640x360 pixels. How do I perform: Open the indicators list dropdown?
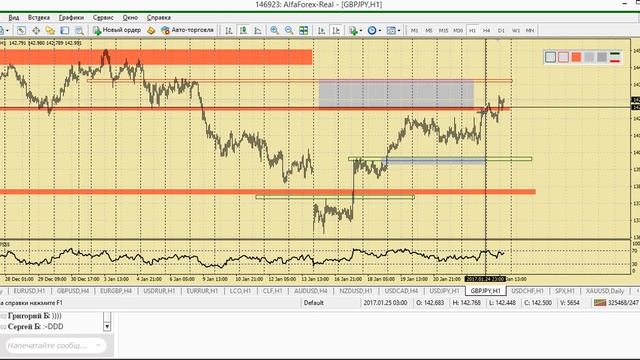(356, 31)
